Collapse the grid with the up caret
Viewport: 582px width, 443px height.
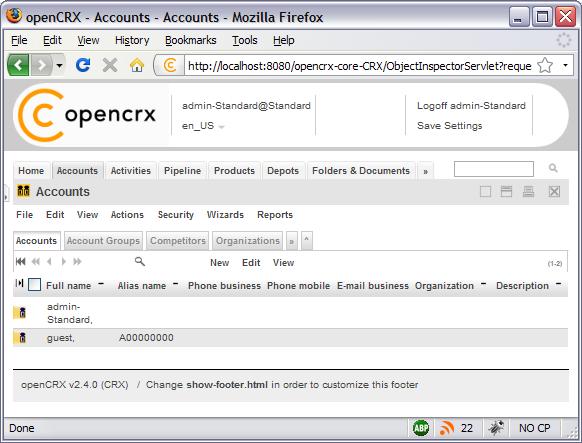coord(307,241)
